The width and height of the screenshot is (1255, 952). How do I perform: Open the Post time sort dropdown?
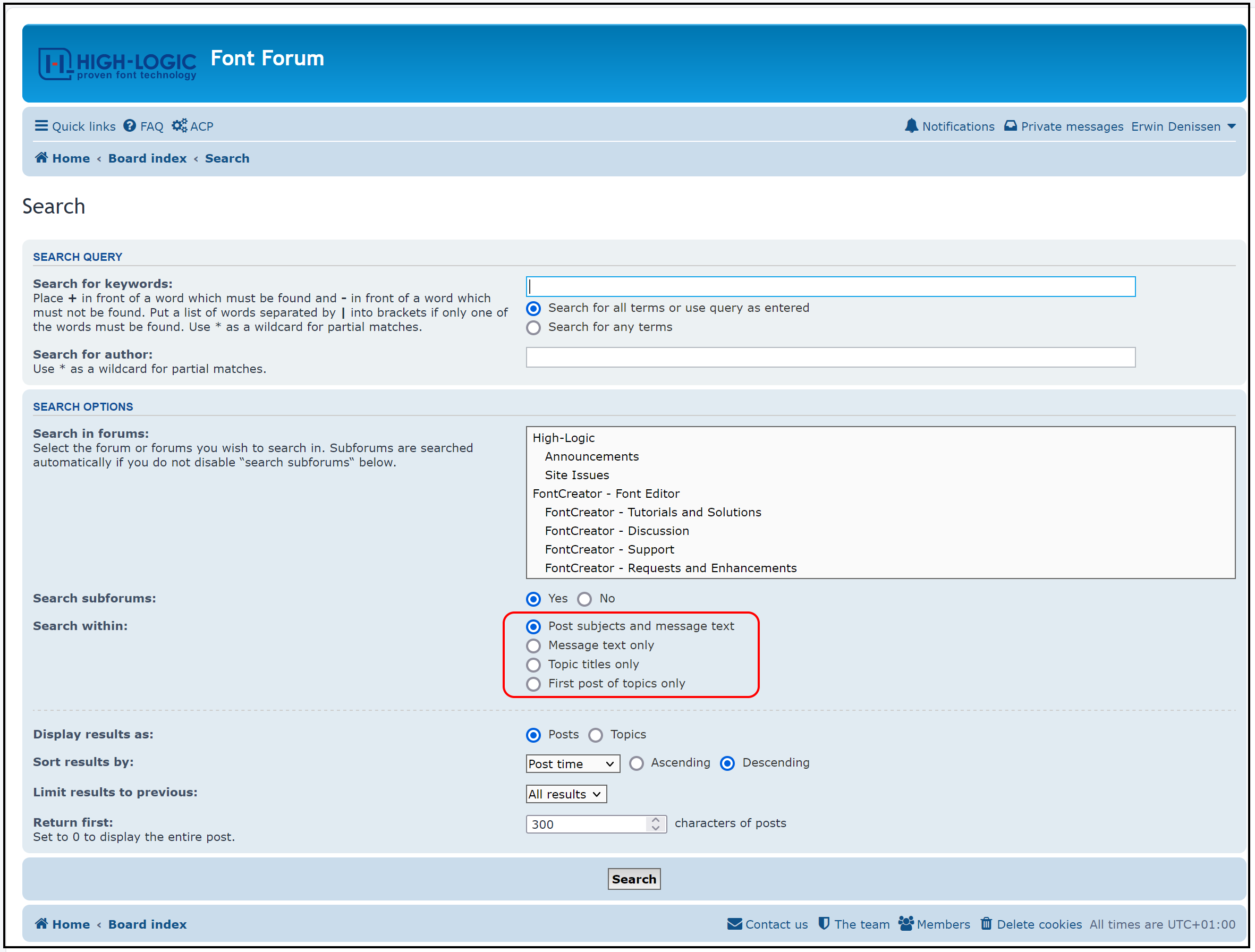coord(573,763)
